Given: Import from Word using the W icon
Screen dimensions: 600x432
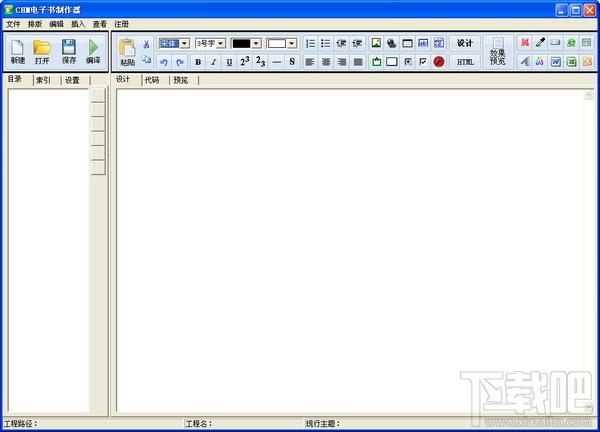Looking at the screenshot, I should 556,62.
